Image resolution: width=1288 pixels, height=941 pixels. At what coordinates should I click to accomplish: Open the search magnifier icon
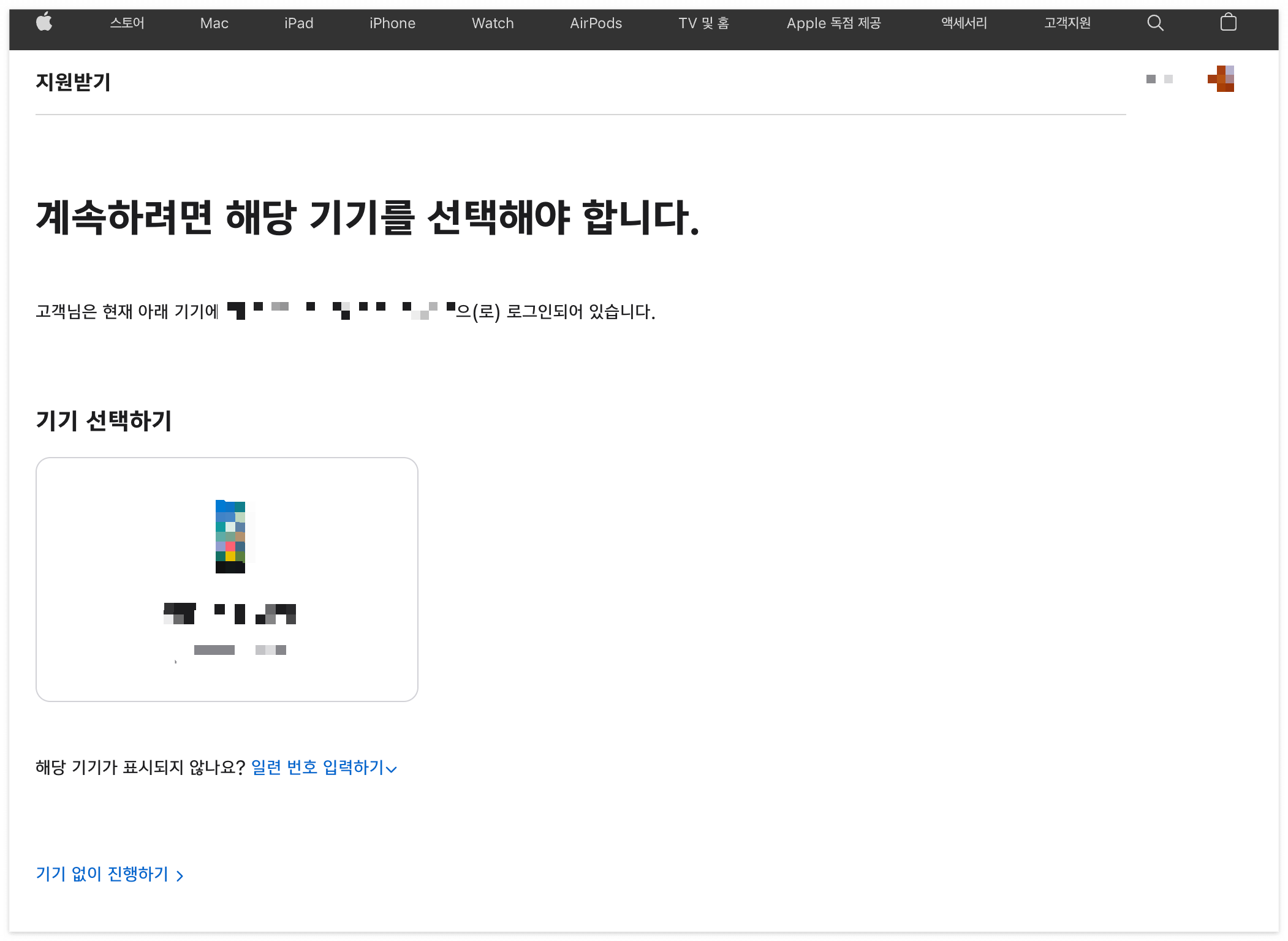coord(1155,23)
